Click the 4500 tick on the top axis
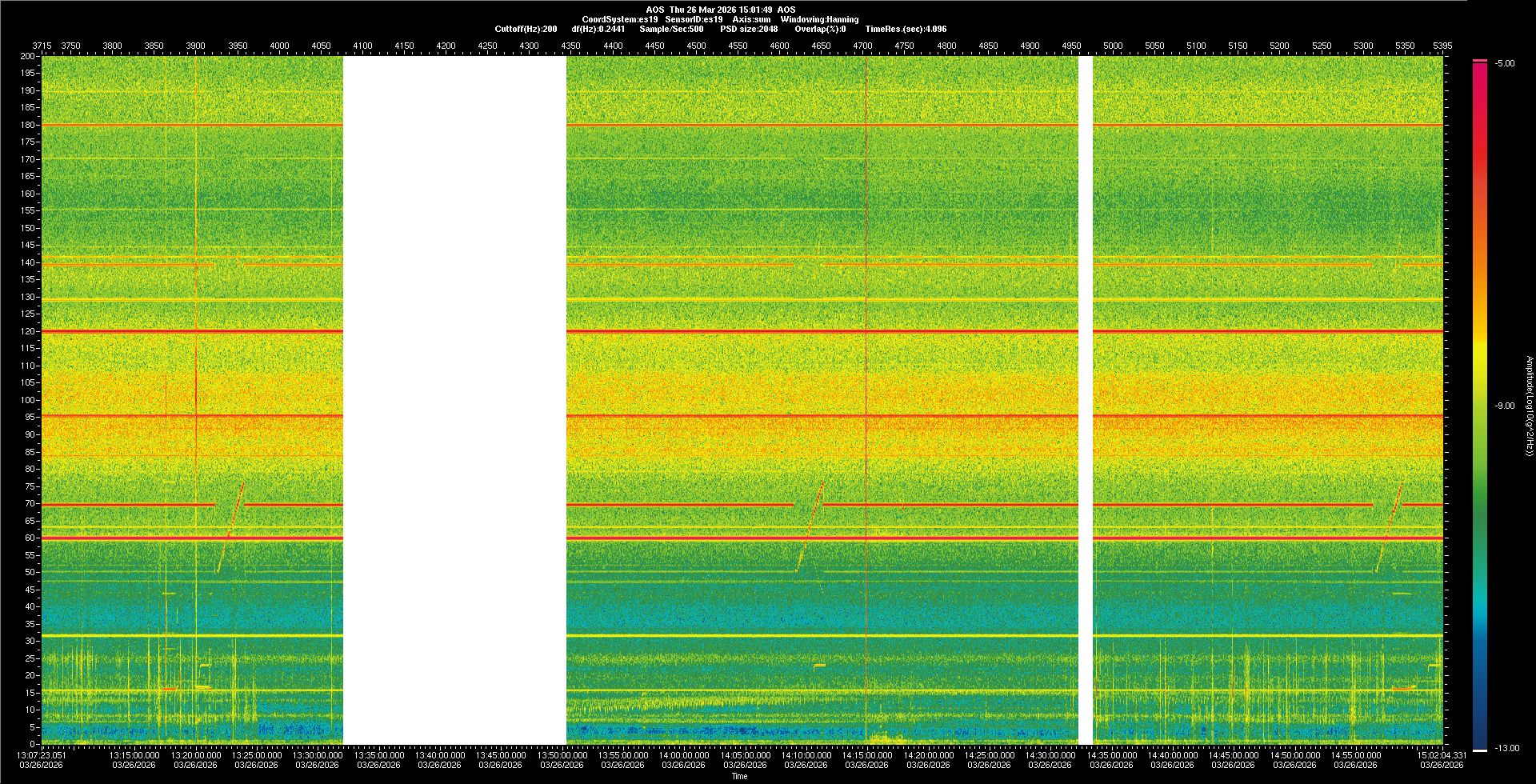The image size is (1536, 784). [696, 46]
